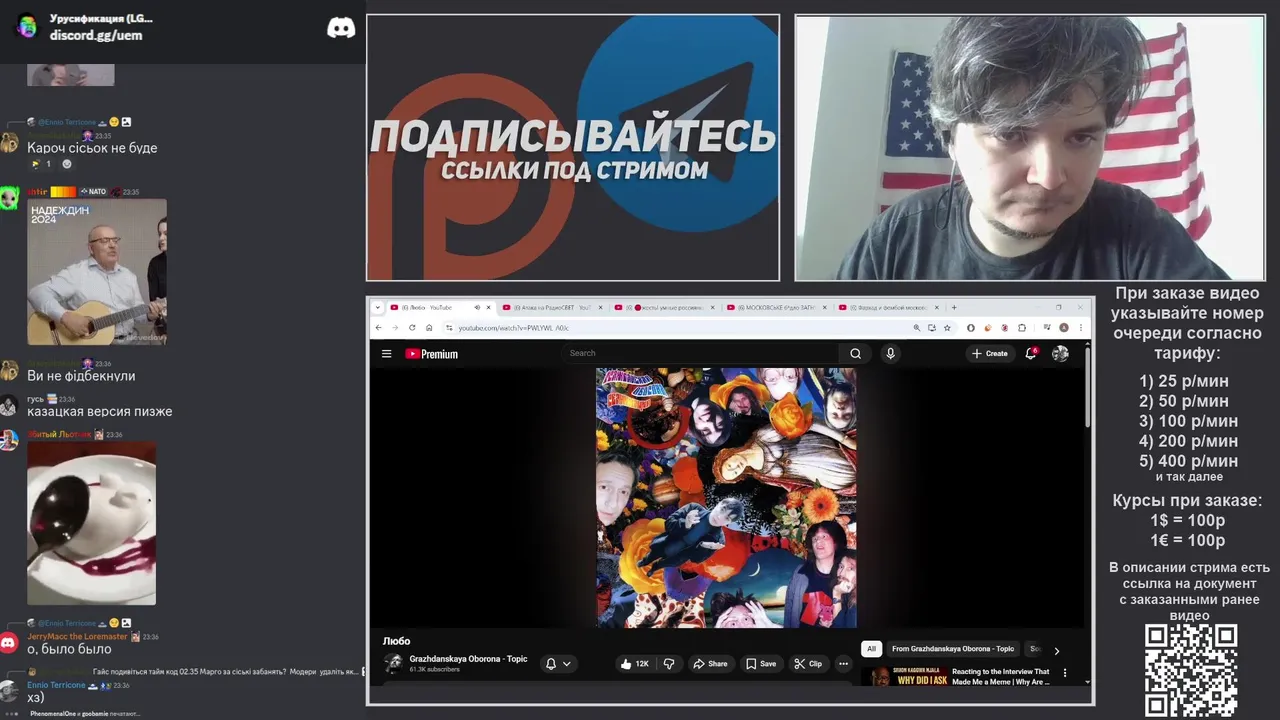Screen dimensions: 1280x720
Task: Click the YouTube Premium logo
Action: [431, 353]
